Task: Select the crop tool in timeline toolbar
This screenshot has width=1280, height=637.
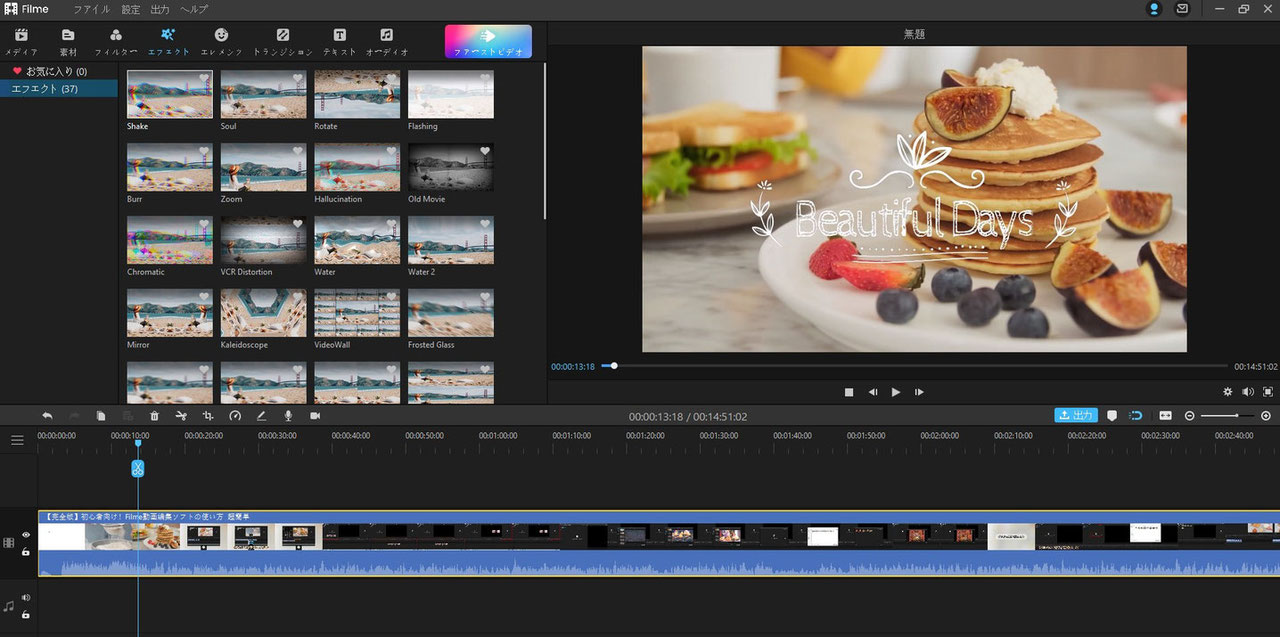Action: click(x=208, y=416)
